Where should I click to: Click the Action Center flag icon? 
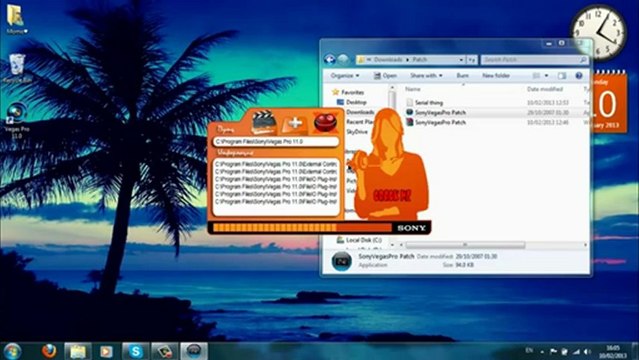coord(553,351)
